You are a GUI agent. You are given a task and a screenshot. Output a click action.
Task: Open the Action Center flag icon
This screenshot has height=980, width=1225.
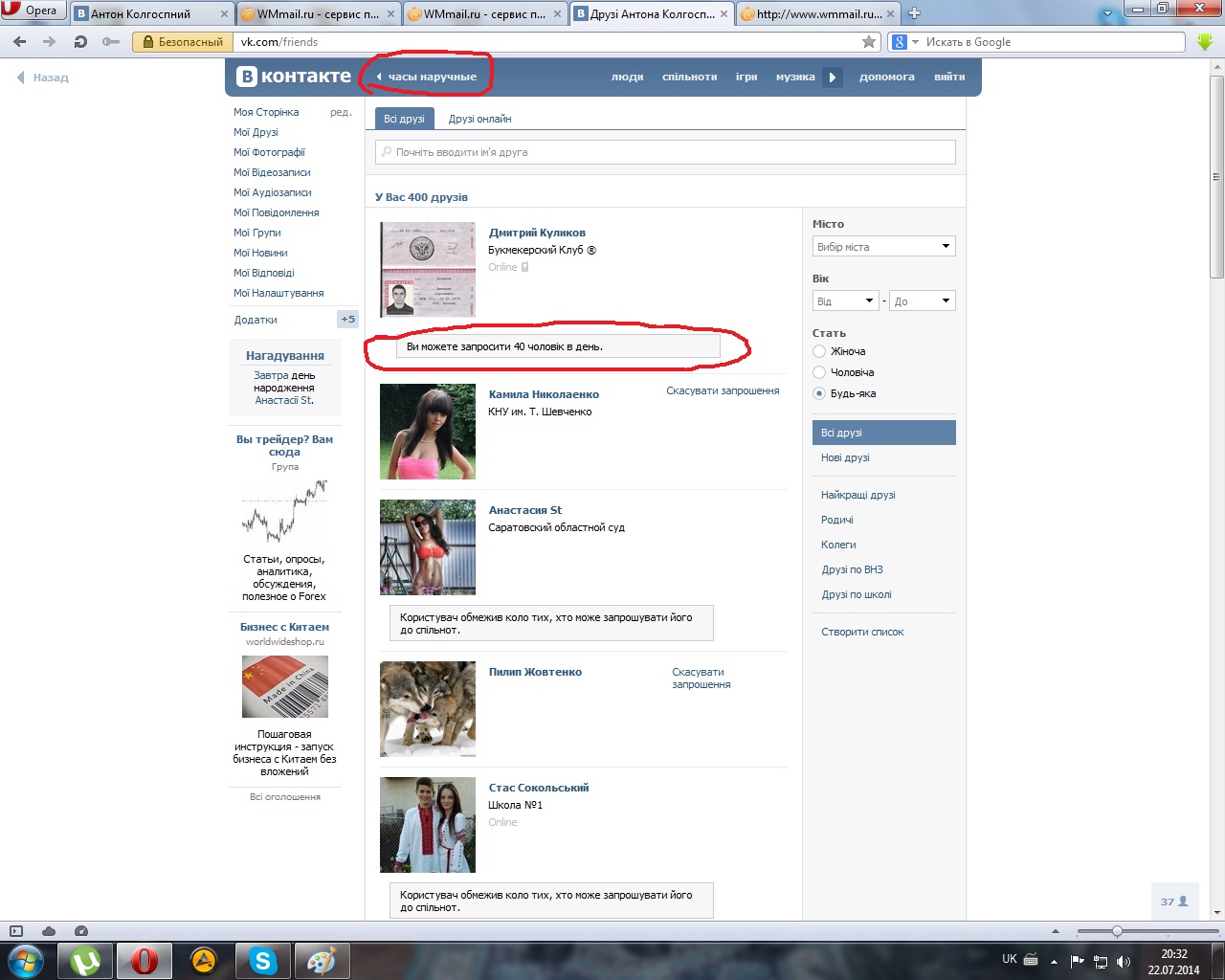(x=1078, y=961)
